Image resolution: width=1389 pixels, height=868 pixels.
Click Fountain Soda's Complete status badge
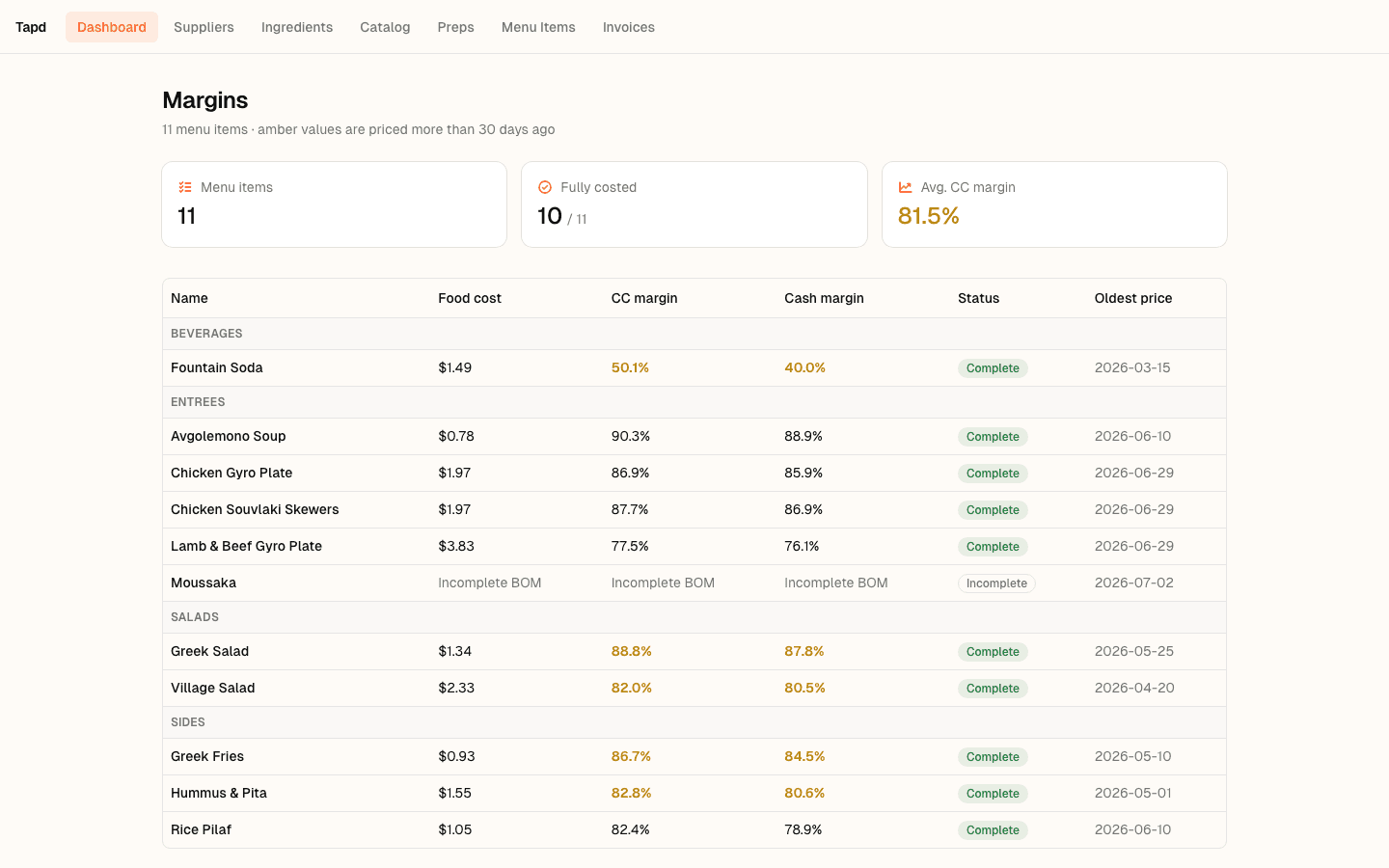click(x=993, y=368)
